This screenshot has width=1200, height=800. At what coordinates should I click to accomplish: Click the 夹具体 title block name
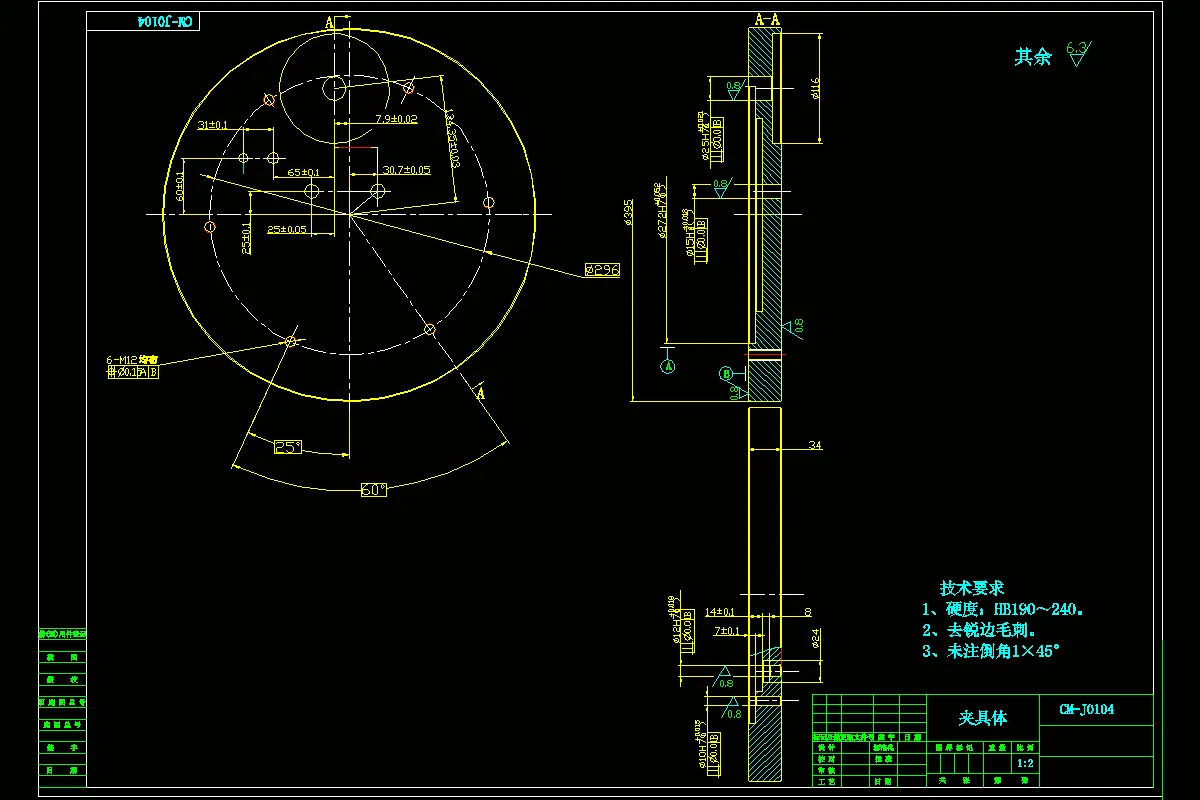(983, 718)
